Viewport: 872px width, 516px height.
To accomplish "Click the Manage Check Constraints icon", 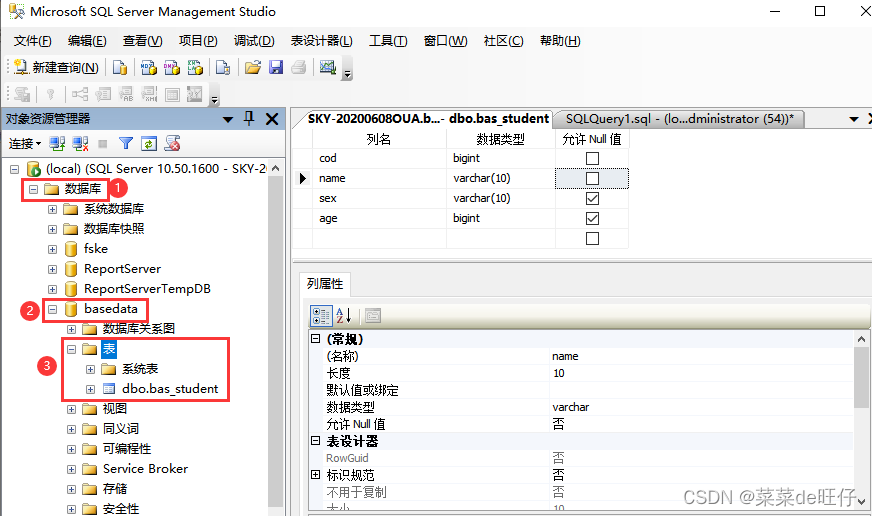I will 172,94.
